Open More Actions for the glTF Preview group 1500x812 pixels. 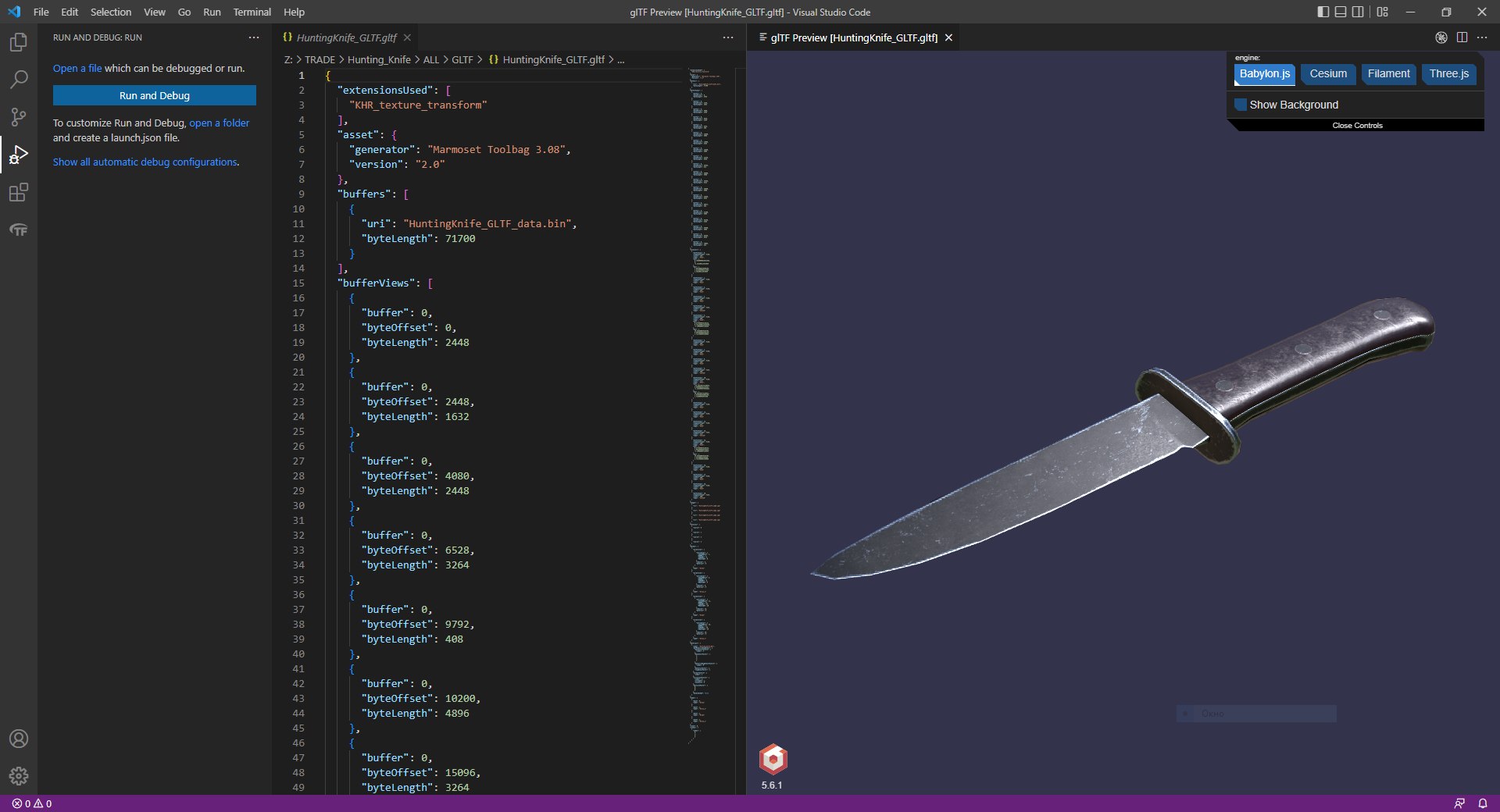1482,37
